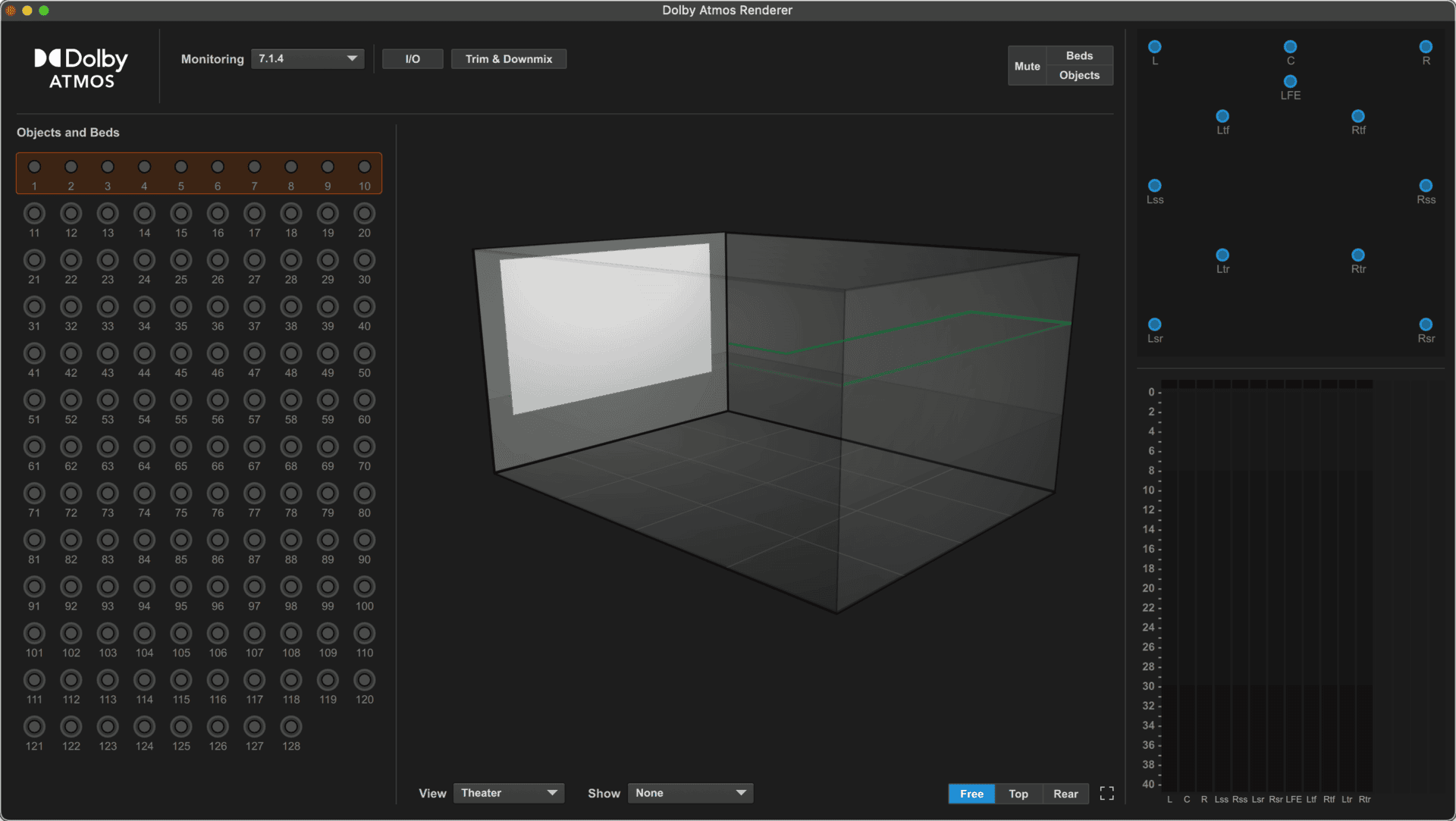Screen dimensions: 1456x821
Task: Click the Rtr speaker icon
Action: [x=1357, y=255]
